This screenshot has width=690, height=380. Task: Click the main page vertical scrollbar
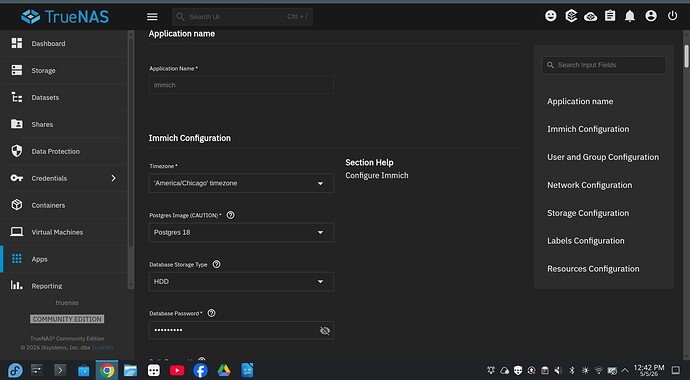click(686, 56)
